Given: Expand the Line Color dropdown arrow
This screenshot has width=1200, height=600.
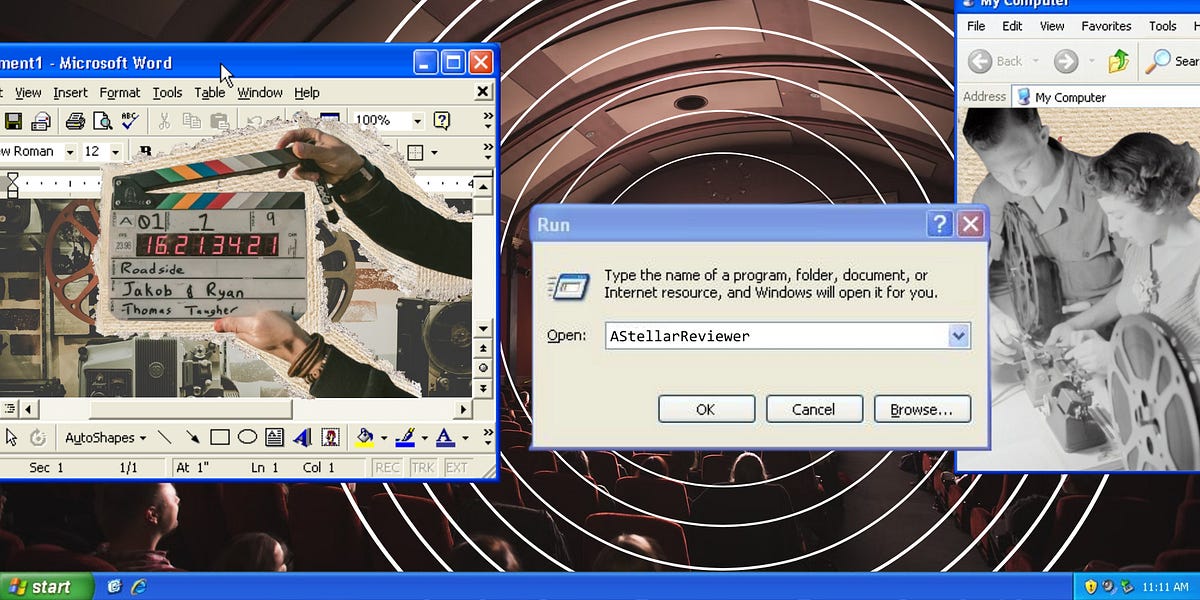Looking at the screenshot, I should pyautogui.click(x=424, y=437).
